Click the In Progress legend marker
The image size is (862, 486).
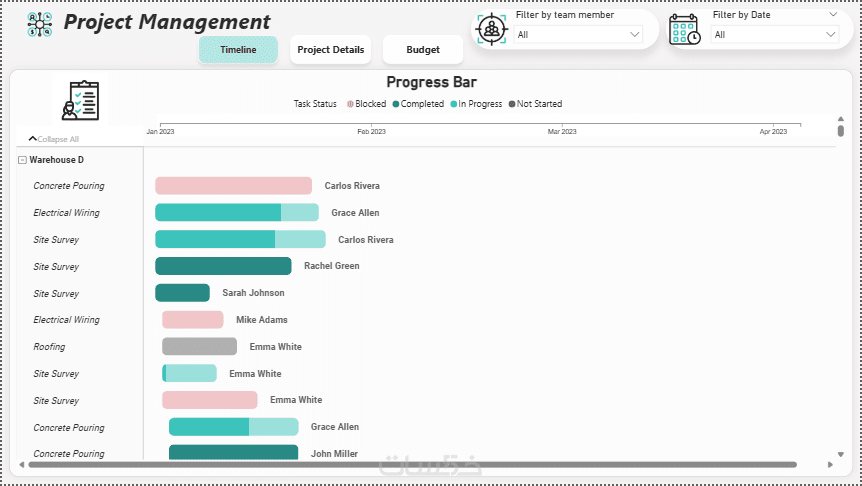point(454,104)
